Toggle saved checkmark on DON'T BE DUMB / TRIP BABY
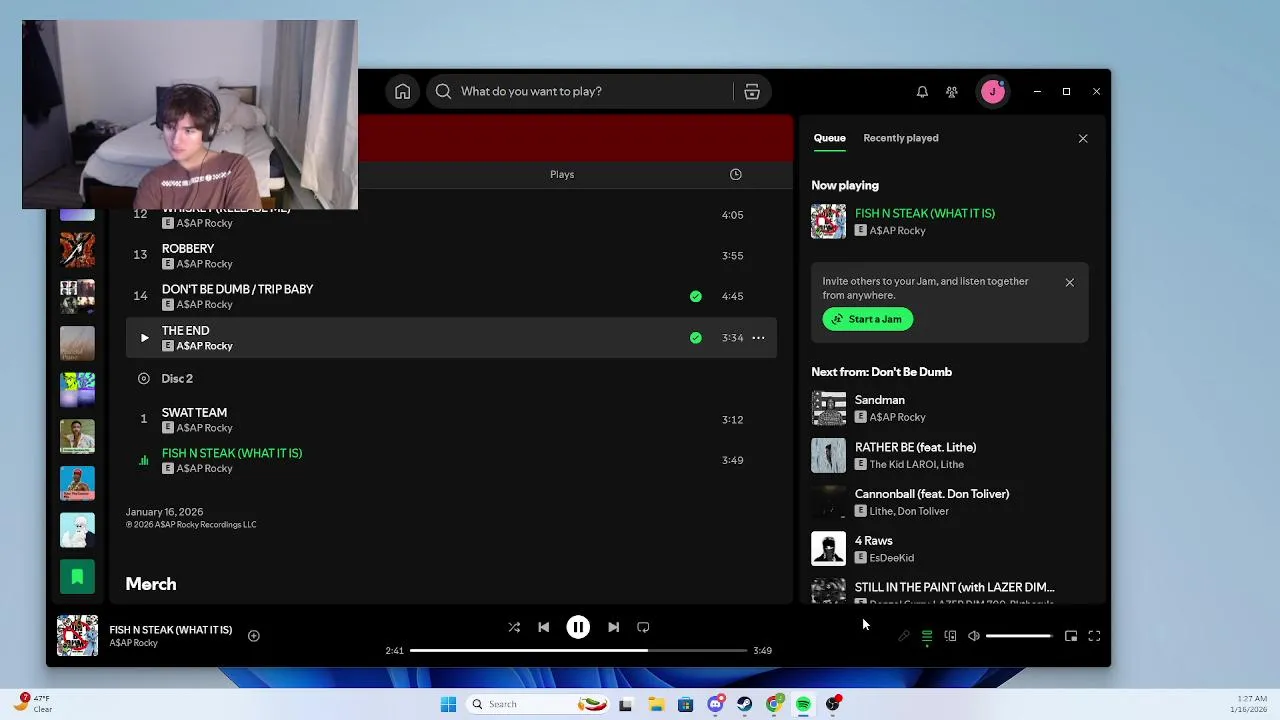Screen dimensions: 1280x720 (x=695, y=296)
